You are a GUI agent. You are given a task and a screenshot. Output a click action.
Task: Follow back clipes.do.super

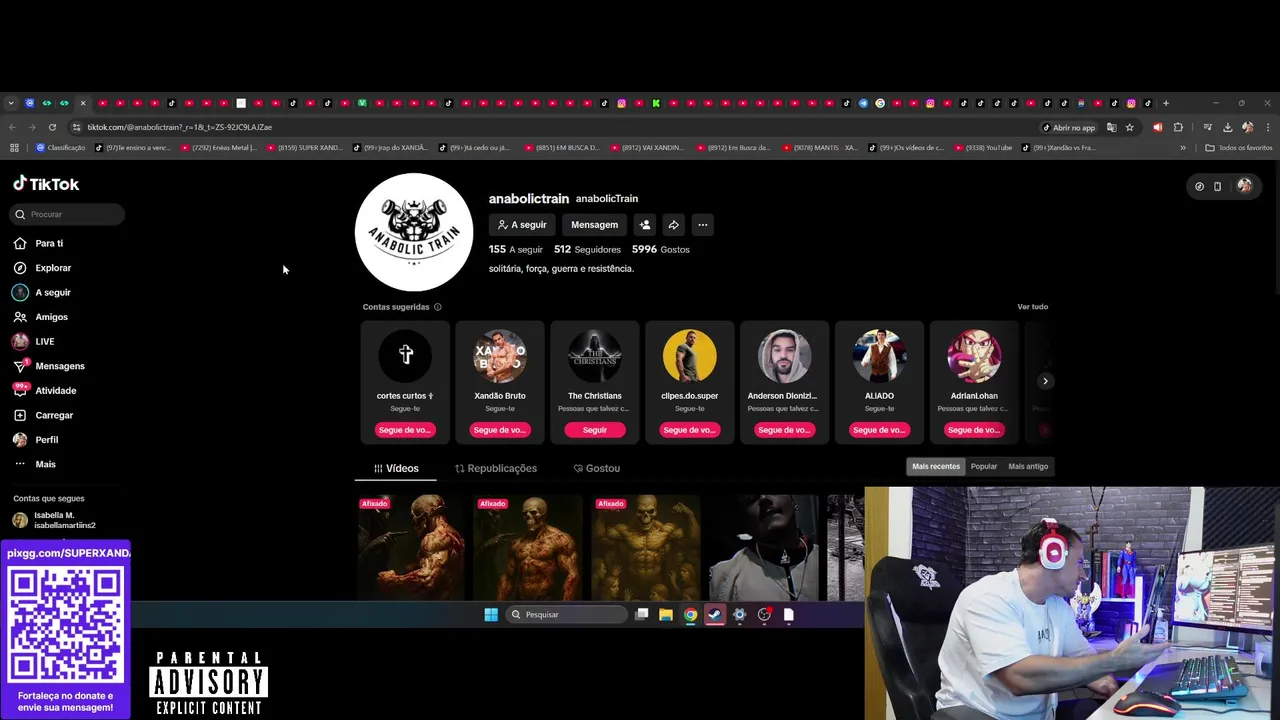(690, 430)
